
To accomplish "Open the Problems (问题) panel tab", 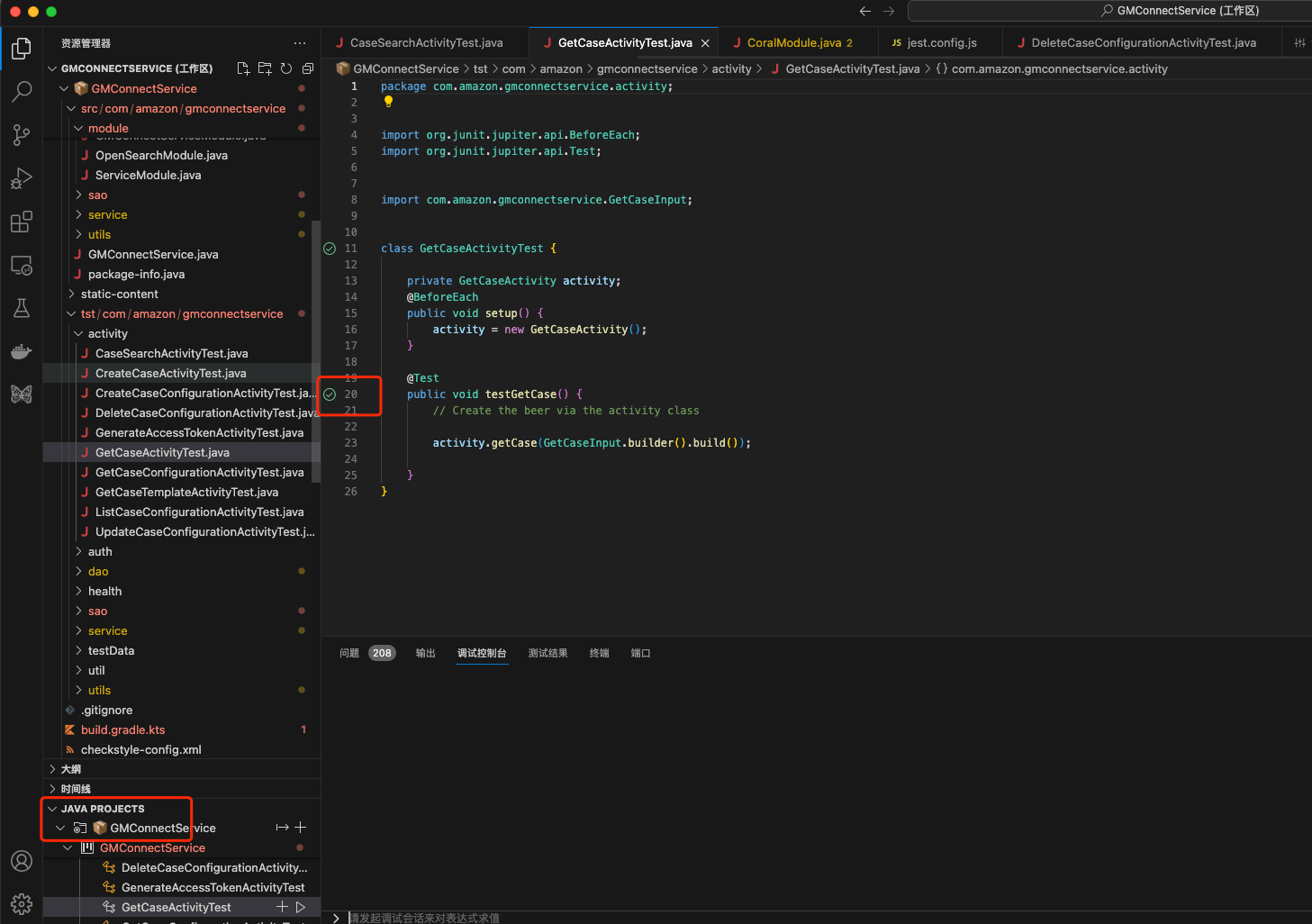I will coord(349,653).
